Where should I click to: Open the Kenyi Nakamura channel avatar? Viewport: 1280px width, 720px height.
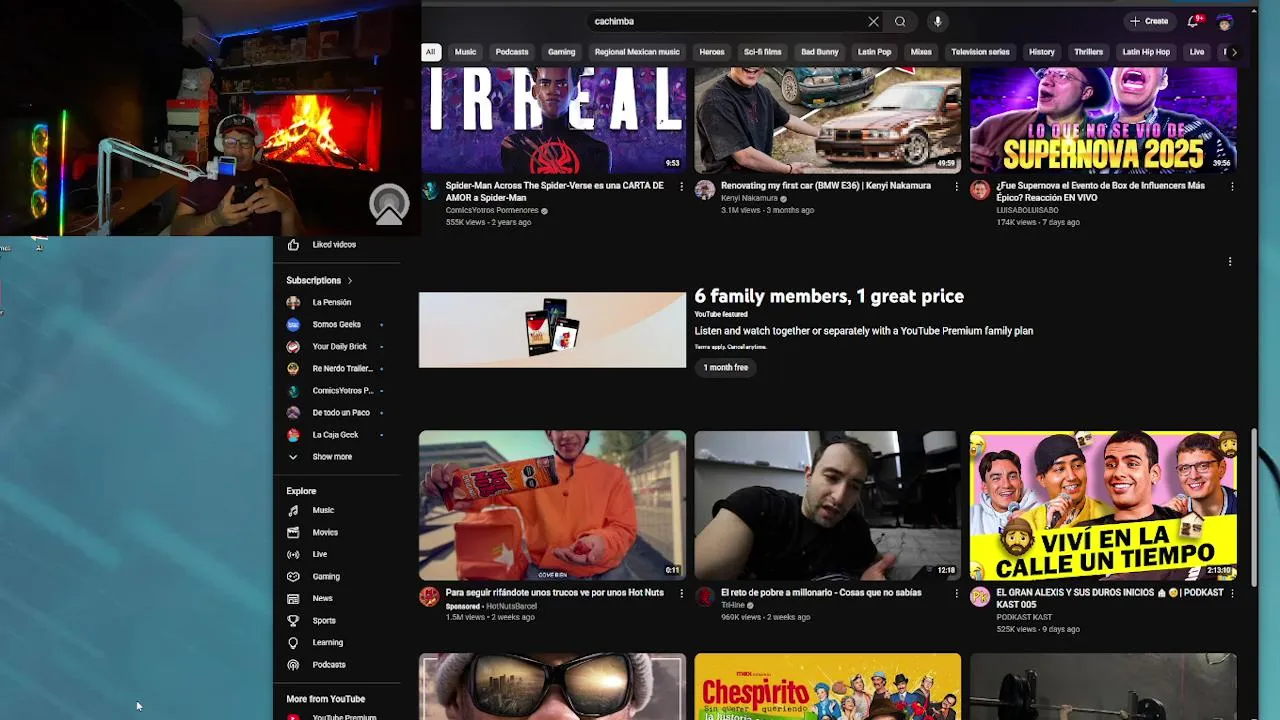704,190
